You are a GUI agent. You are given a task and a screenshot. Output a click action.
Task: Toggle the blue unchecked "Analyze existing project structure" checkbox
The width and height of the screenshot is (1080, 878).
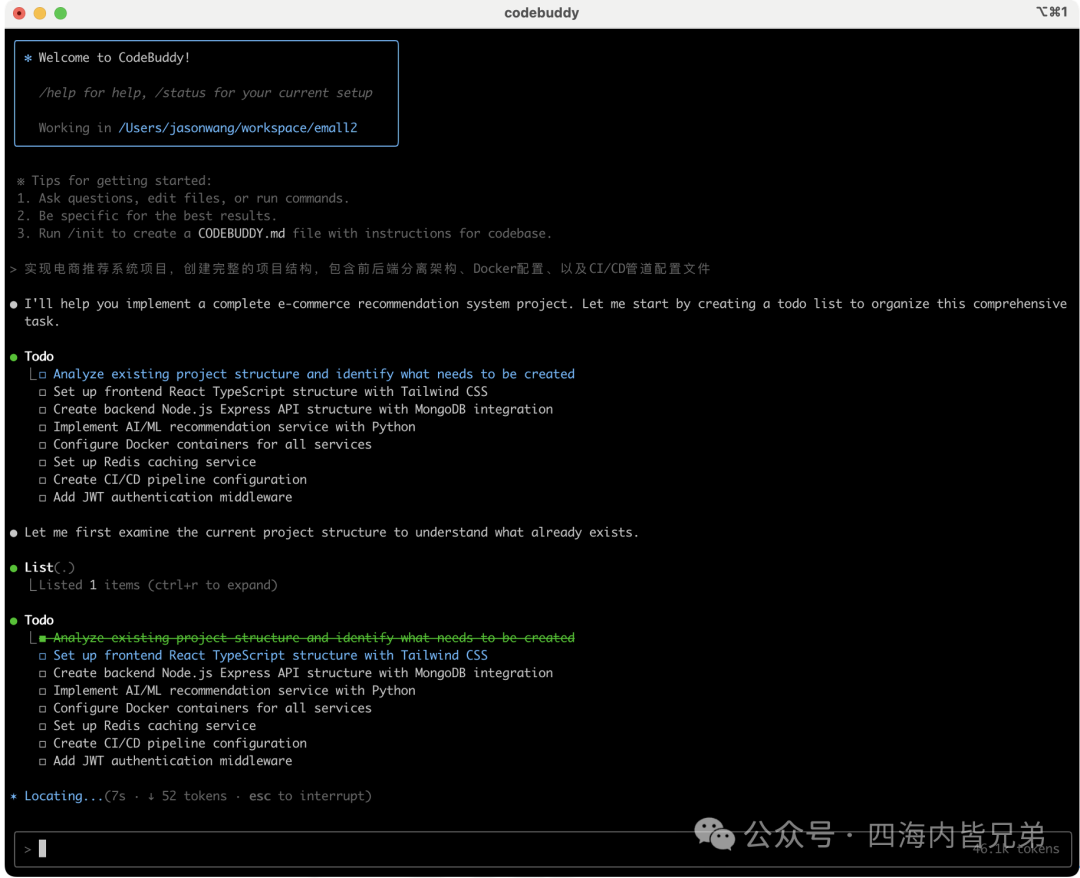[x=43, y=375]
